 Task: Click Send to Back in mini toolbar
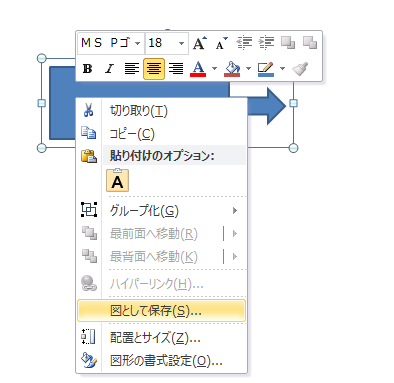click(x=310, y=43)
